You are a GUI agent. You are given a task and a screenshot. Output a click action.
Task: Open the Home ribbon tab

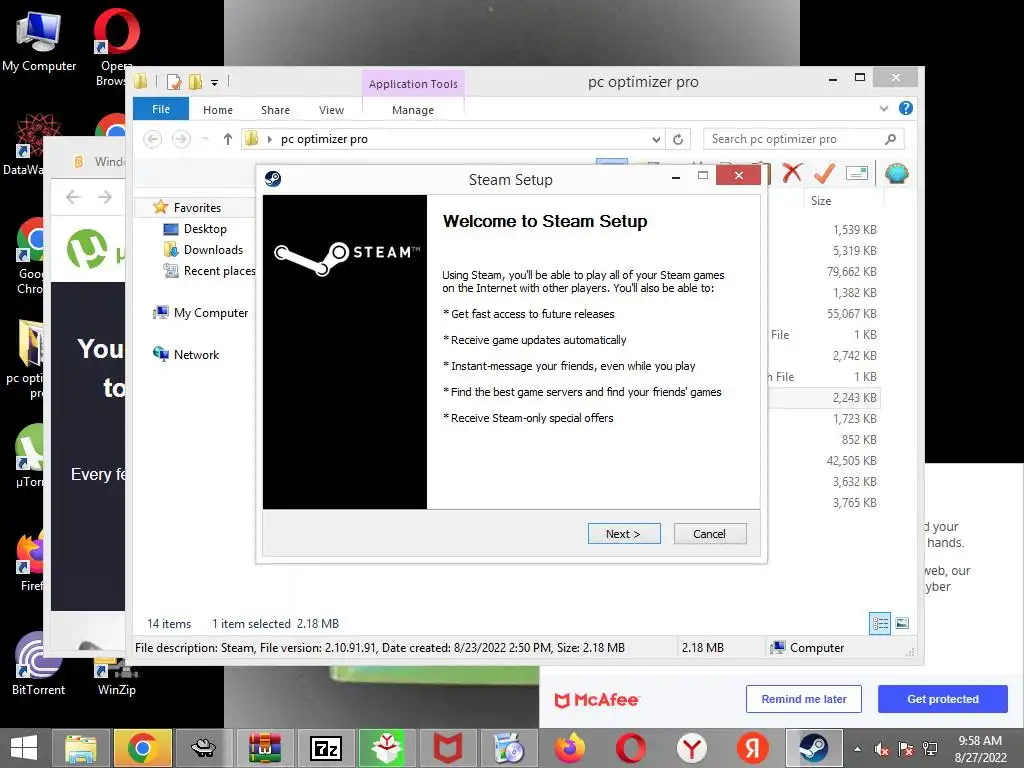click(x=217, y=110)
